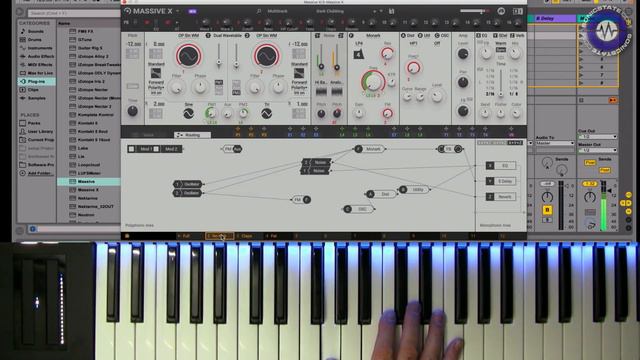
Task: Toggle Noise 2 on/off button
Action: pos(341,36)
